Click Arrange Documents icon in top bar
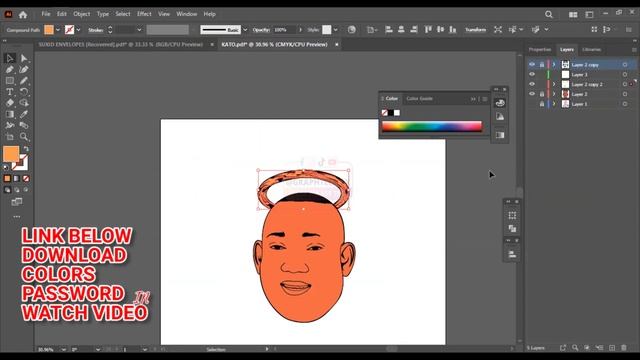 point(573,15)
